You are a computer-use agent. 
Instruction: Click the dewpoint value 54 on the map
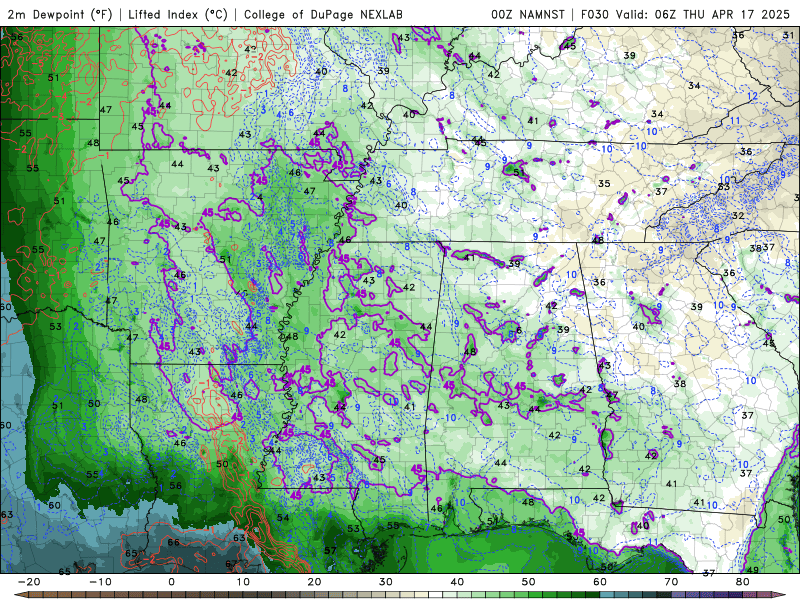283,518
